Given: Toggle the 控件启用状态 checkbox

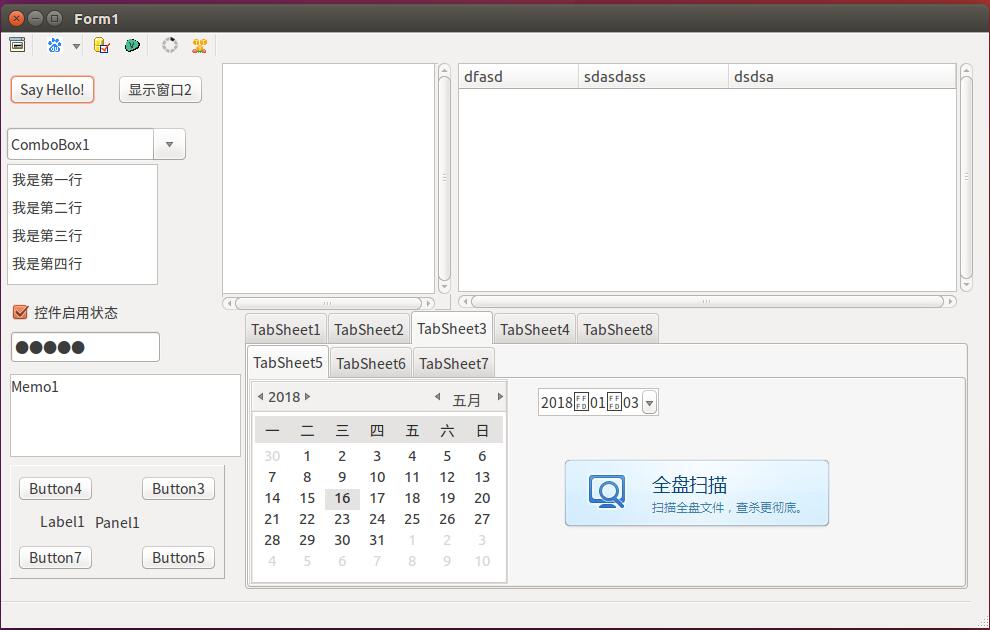Looking at the screenshot, I should pyautogui.click(x=20, y=312).
